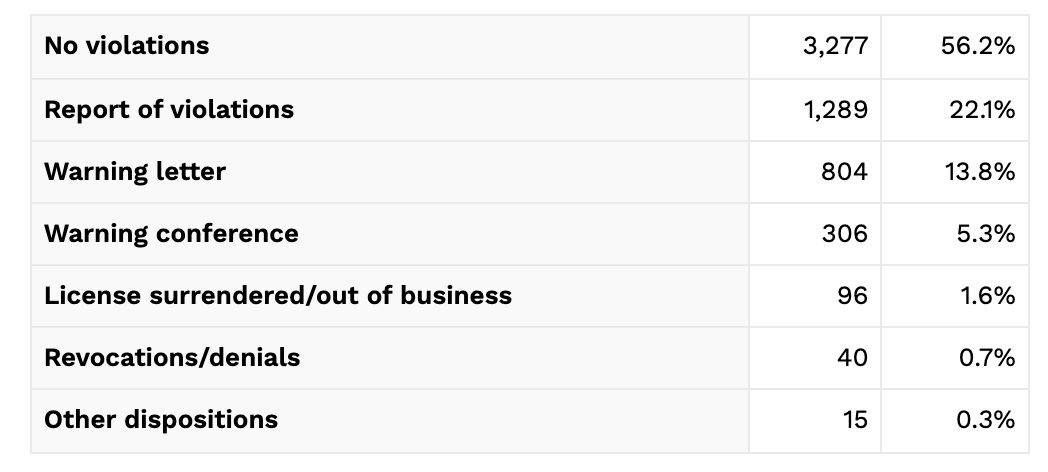The width and height of the screenshot is (1048, 472).
Task: Select the "Warning letter" row label
Action: point(135,171)
